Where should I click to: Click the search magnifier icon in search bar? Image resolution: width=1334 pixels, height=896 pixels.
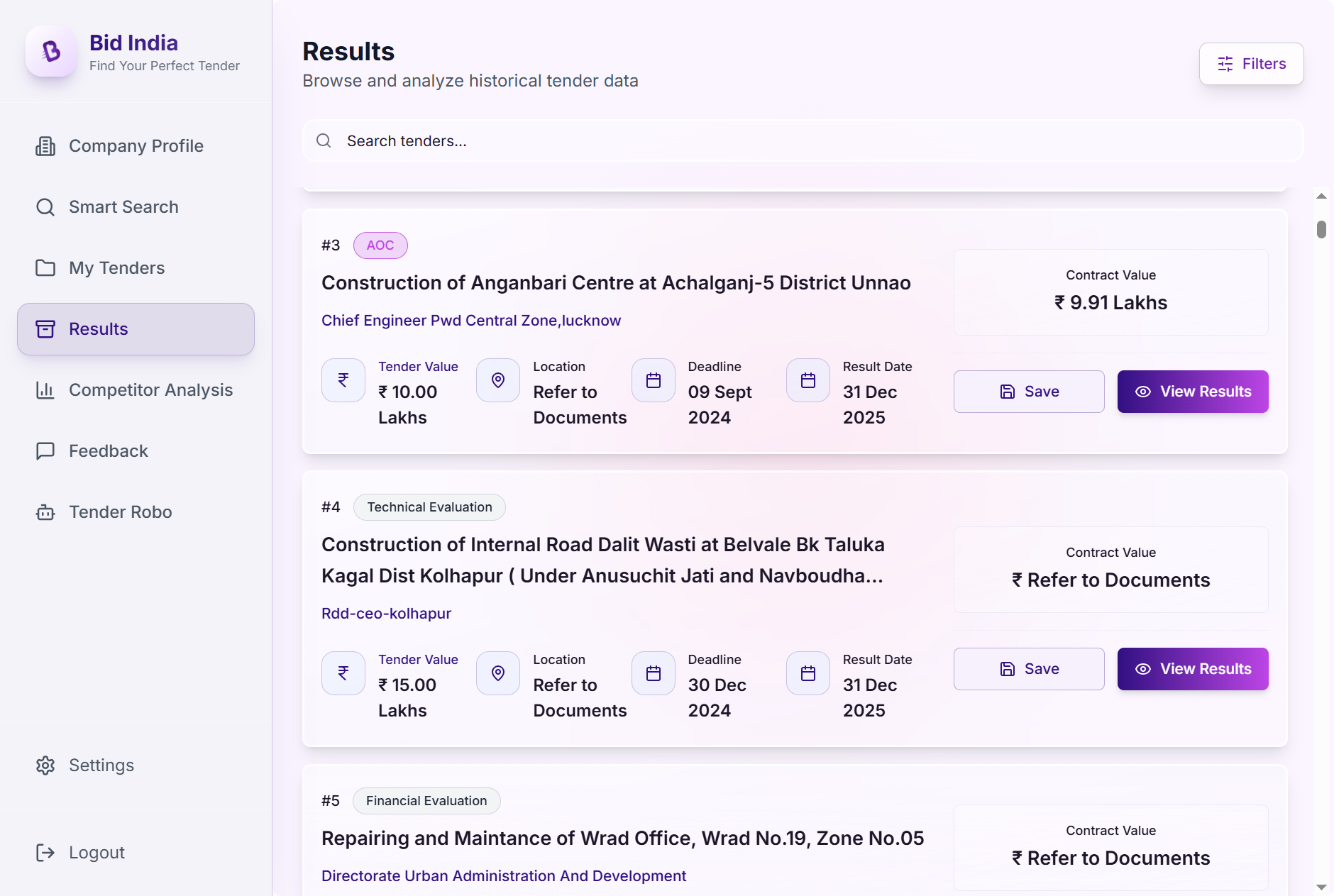324,140
